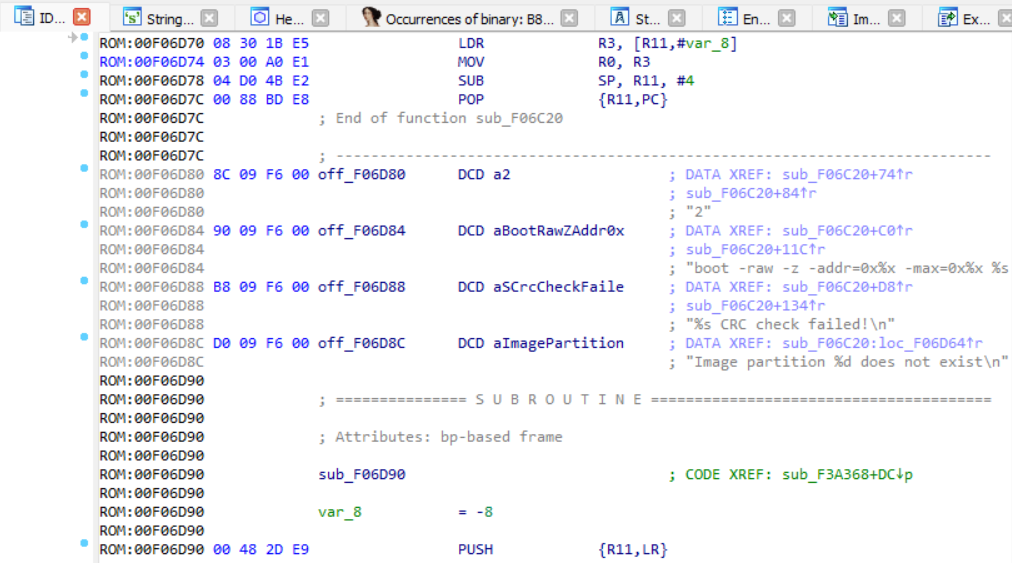Click the Hex View tab icon
Screen dimensions: 1012x563
[260, 18]
